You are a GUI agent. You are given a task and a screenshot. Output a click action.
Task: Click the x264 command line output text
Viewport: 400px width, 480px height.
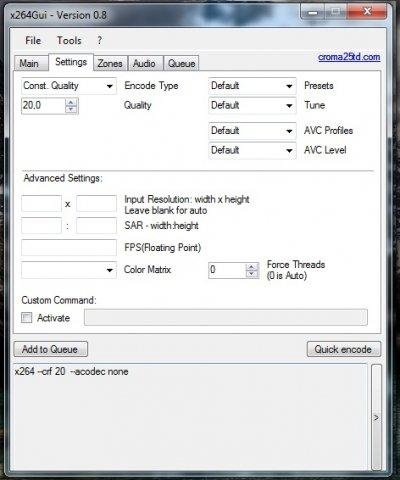pyautogui.click(x=72, y=372)
